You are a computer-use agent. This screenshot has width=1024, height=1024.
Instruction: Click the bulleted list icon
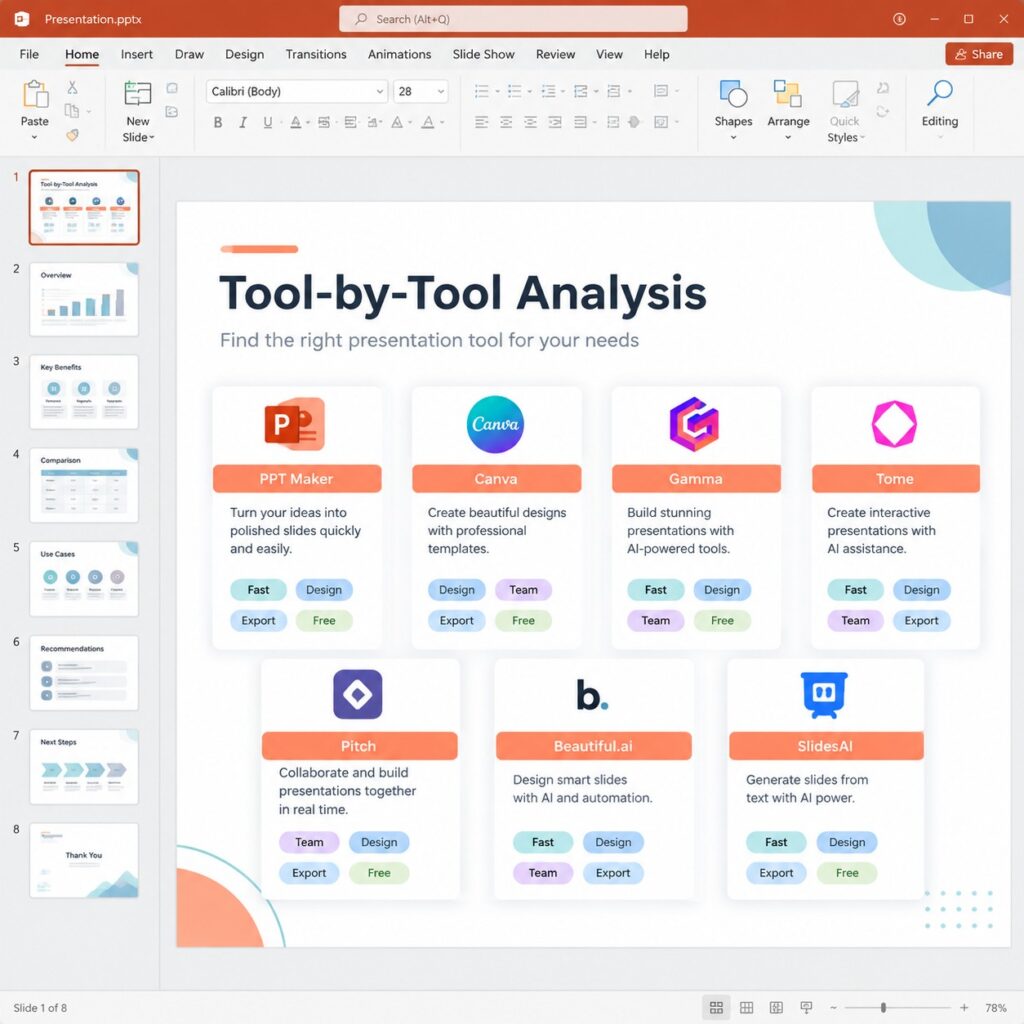(x=481, y=91)
